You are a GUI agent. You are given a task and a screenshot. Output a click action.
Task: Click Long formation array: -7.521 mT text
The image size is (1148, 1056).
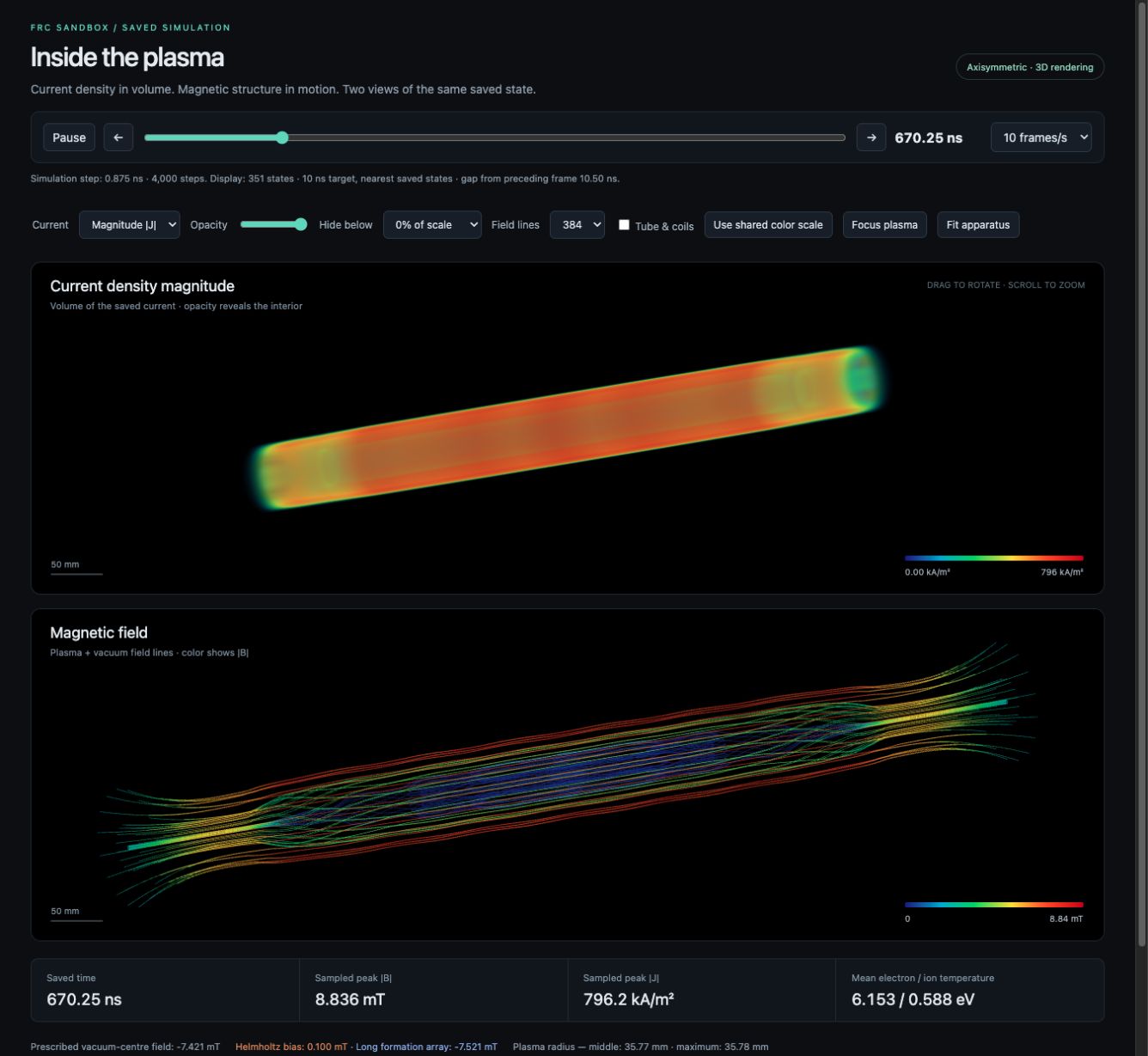426,1047
